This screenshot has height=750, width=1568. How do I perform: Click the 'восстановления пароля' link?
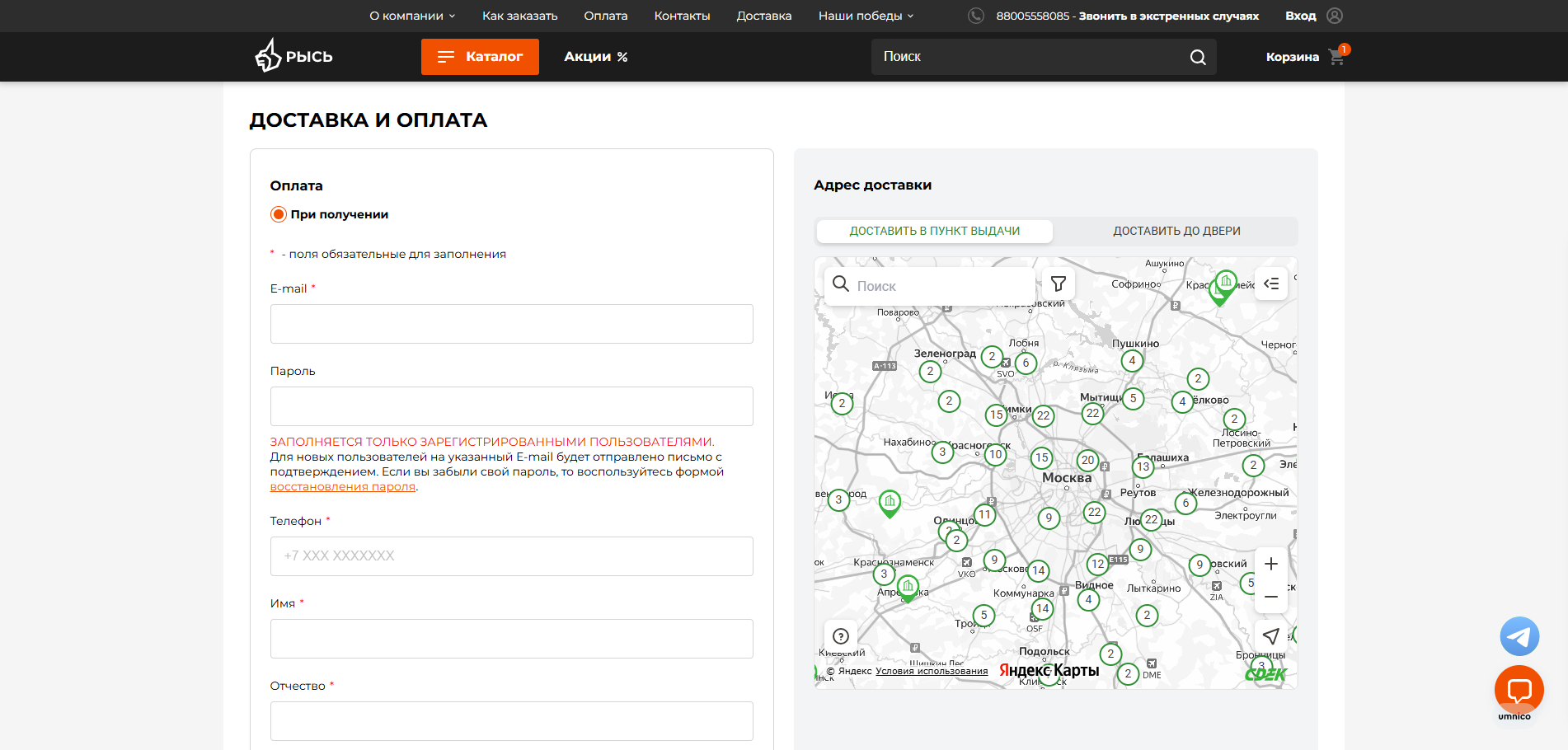tap(342, 487)
